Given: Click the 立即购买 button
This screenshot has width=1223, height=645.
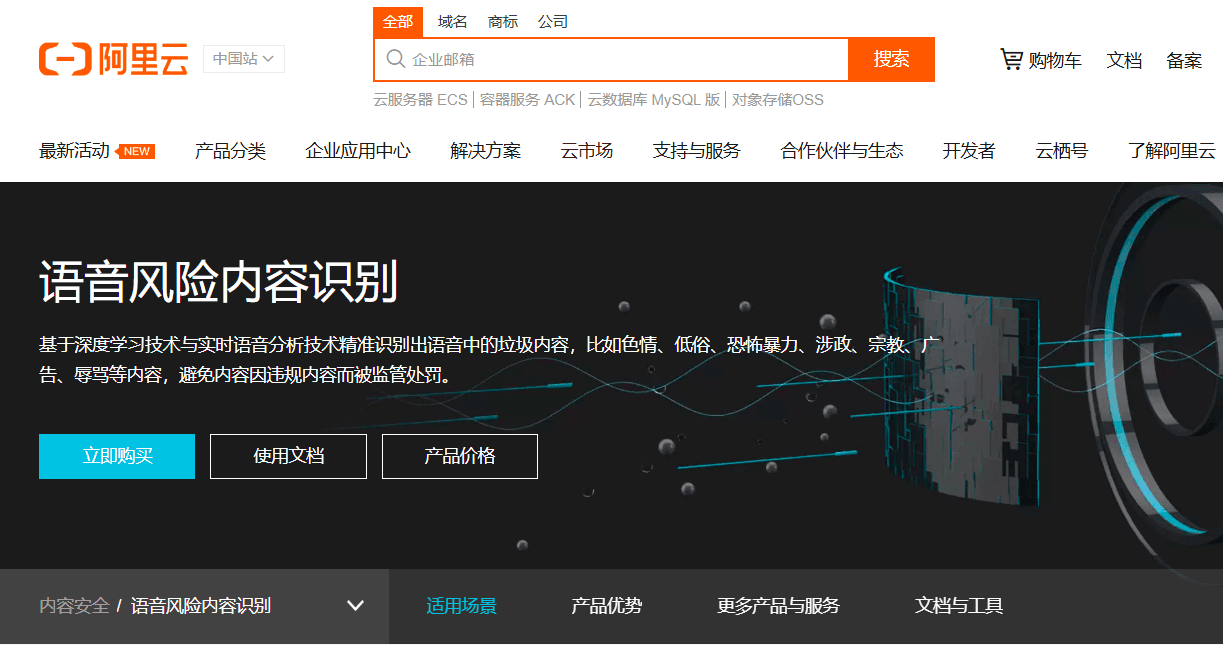Looking at the screenshot, I should tap(117, 456).
